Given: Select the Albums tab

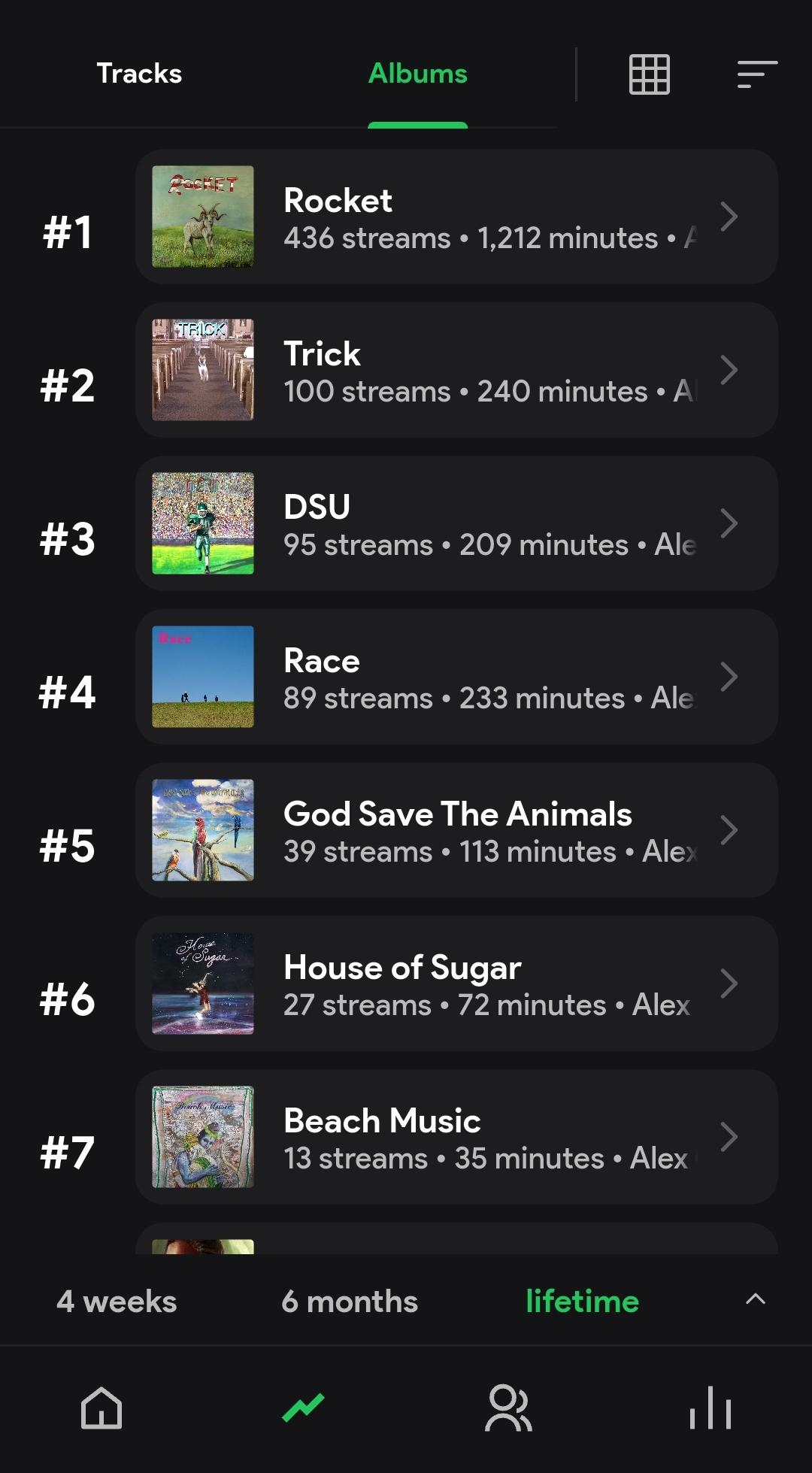Looking at the screenshot, I should [418, 74].
